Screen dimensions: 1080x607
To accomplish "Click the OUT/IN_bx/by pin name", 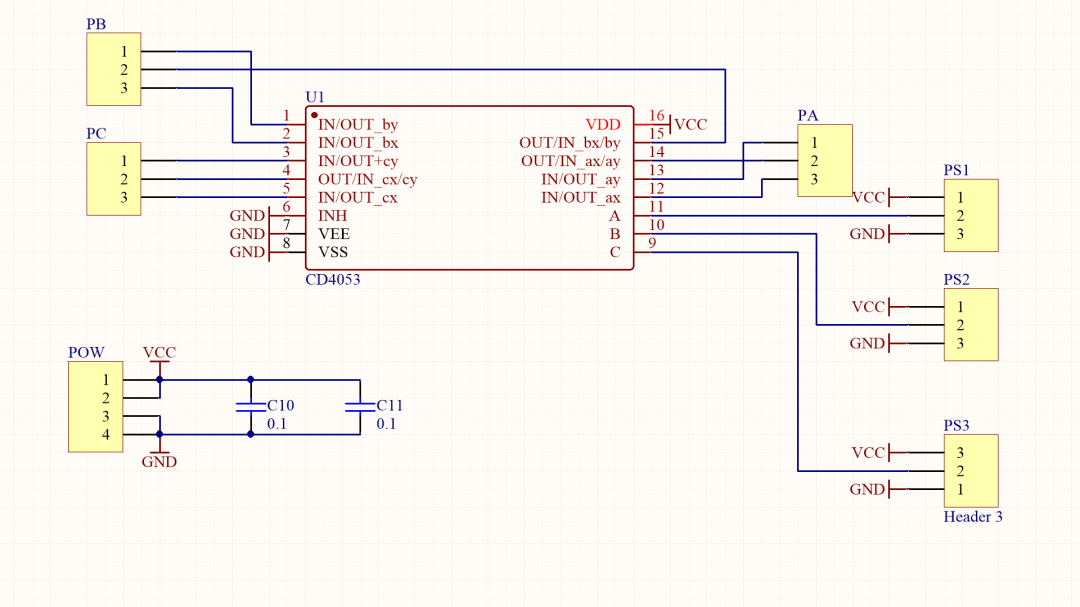I will (x=570, y=143).
